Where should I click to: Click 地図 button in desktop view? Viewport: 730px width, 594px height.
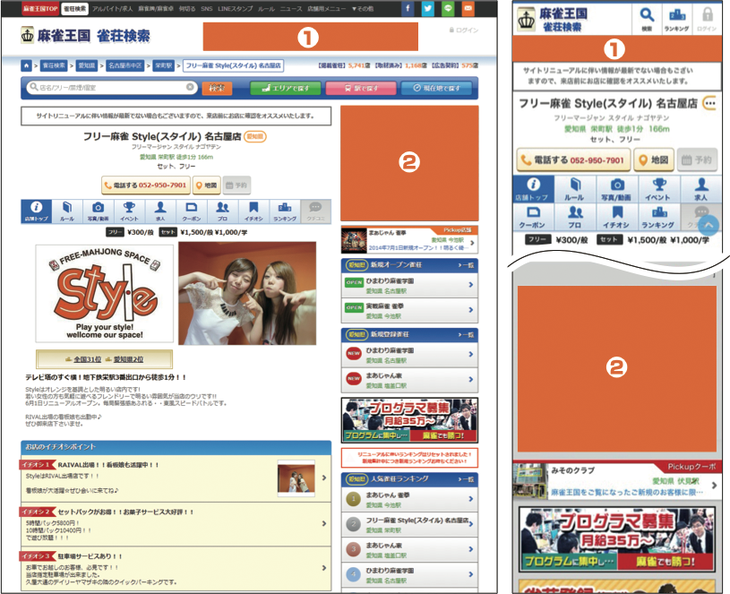206,185
